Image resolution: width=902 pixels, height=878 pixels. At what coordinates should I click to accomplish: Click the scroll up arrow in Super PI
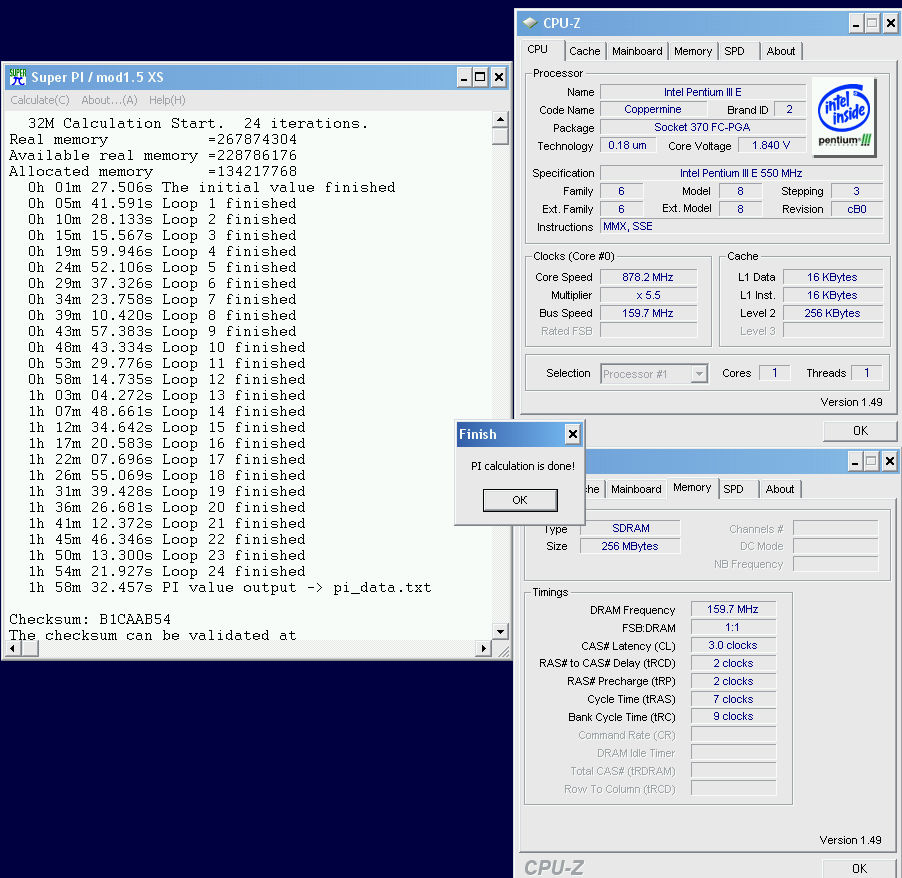(x=500, y=120)
